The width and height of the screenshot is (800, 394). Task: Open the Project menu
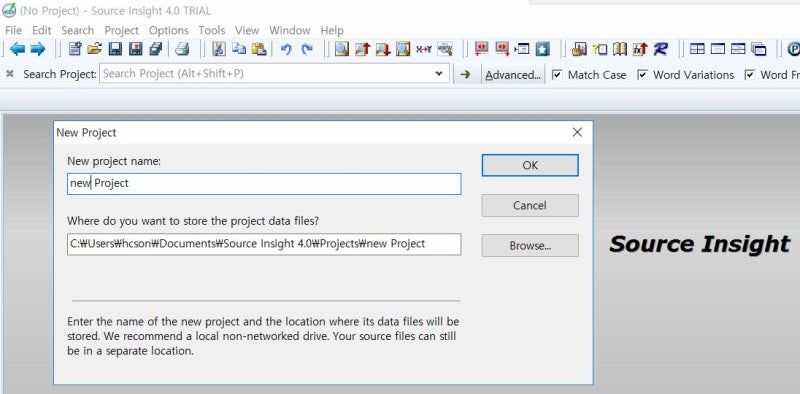121,30
